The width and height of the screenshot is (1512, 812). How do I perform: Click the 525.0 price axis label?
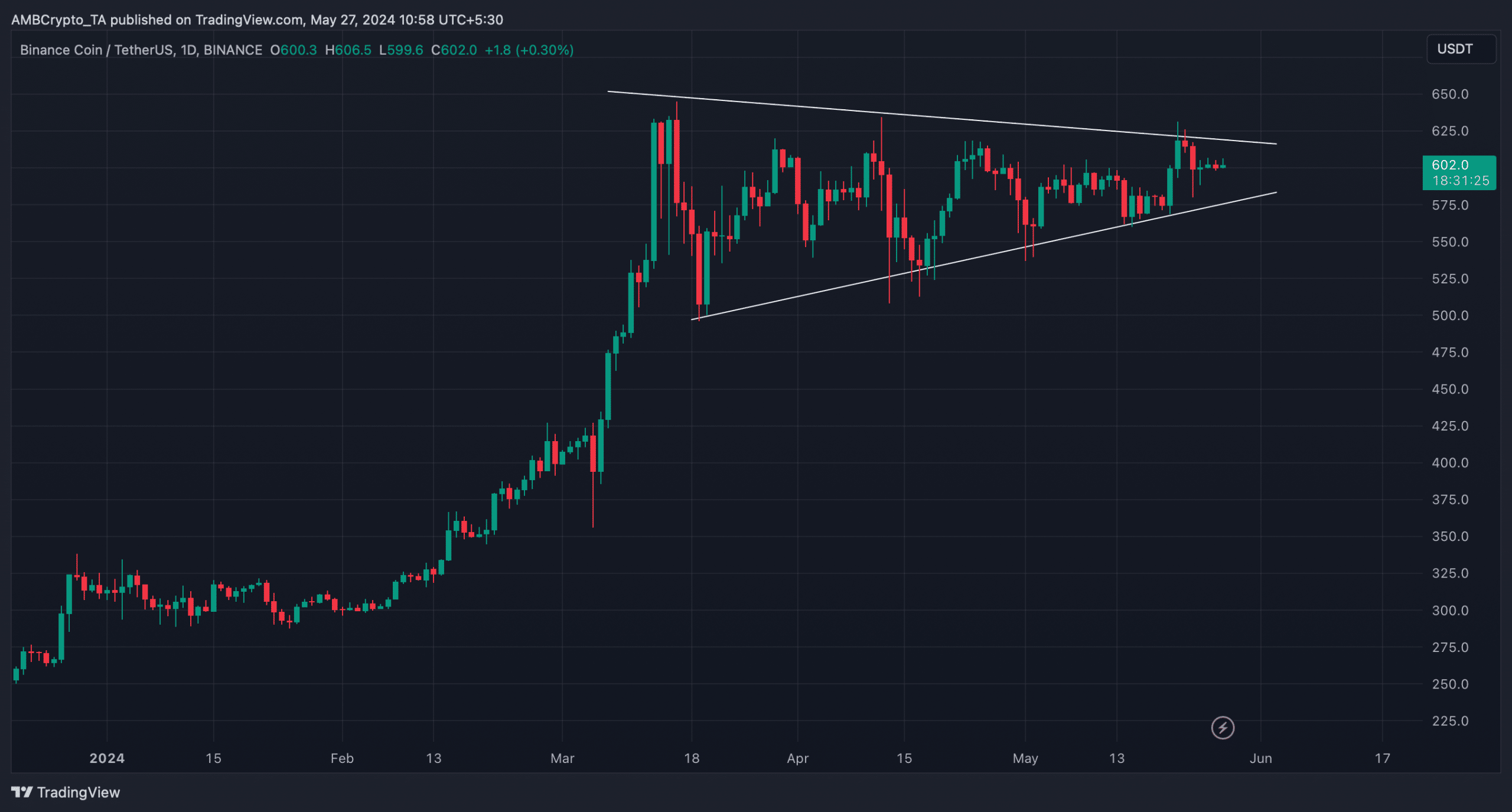[x=1450, y=279]
